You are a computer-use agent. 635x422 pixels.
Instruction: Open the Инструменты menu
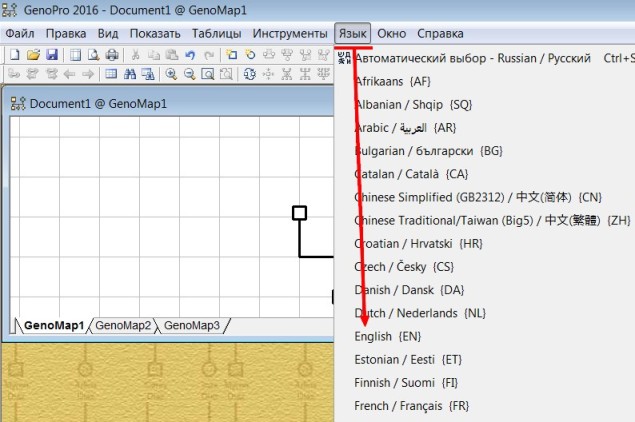pos(289,34)
